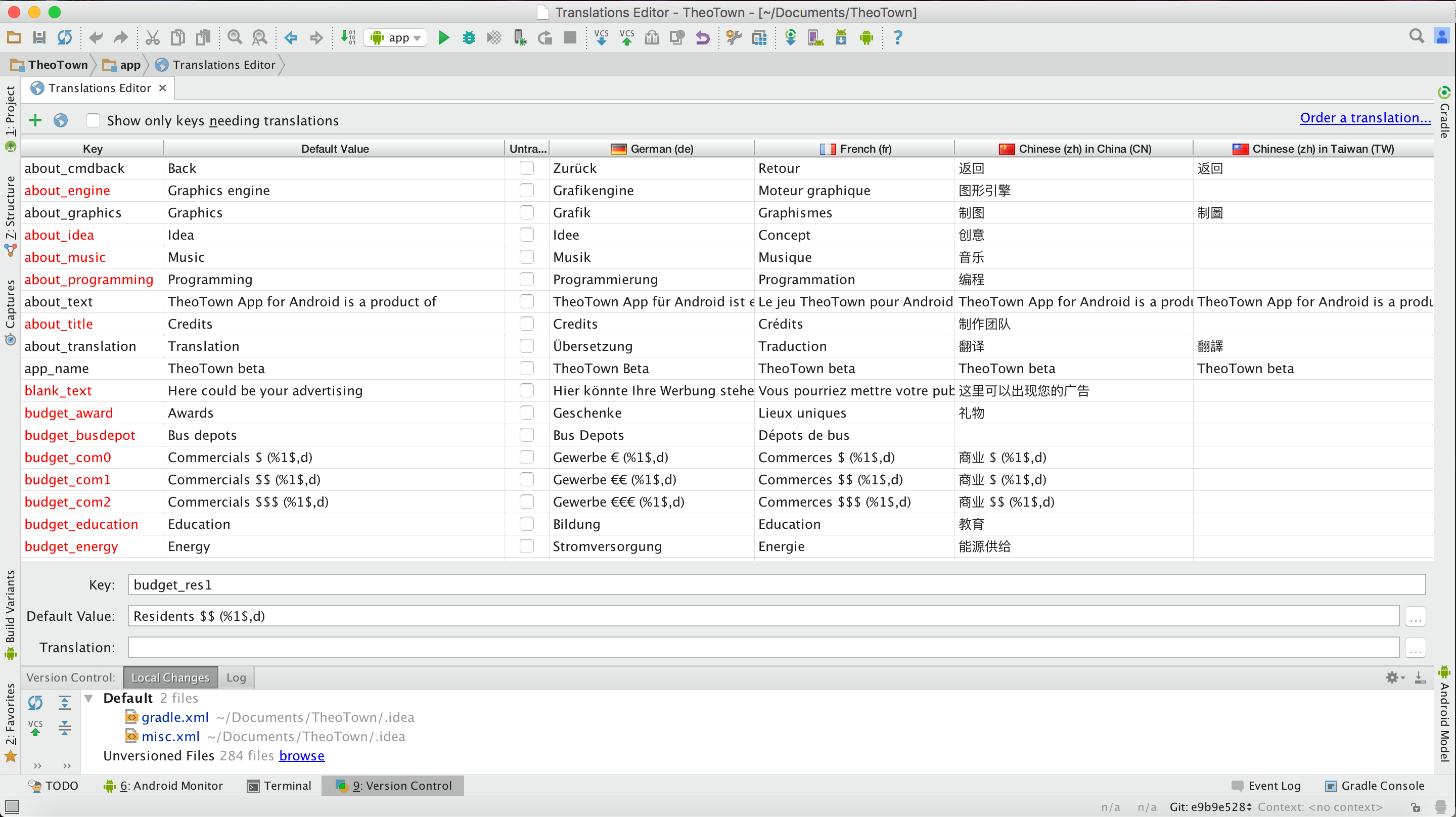Start debugging with the green bug icon
The image size is (1456, 817).
coord(469,38)
